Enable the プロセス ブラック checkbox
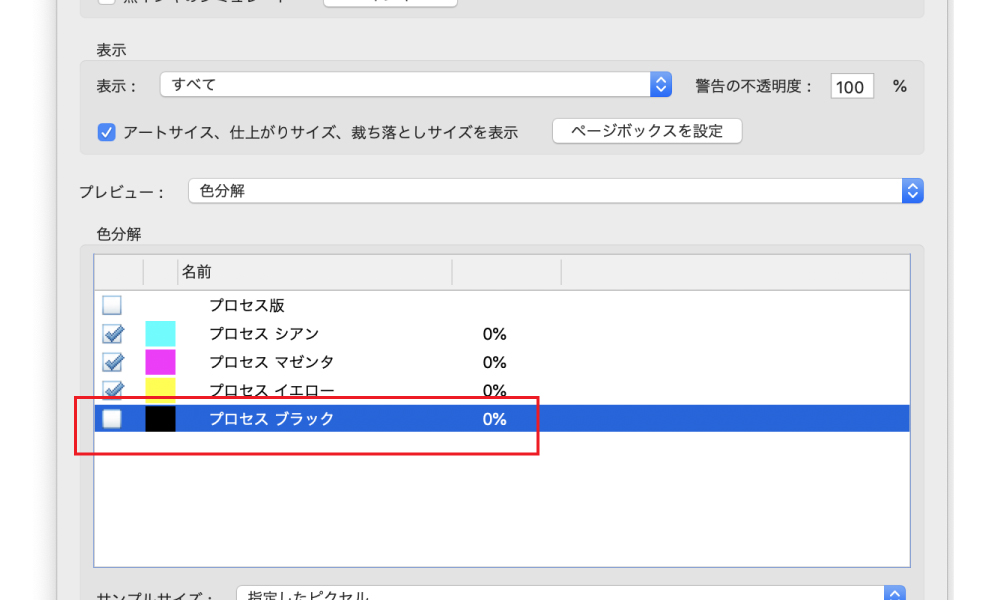The width and height of the screenshot is (1000, 600). (112, 418)
